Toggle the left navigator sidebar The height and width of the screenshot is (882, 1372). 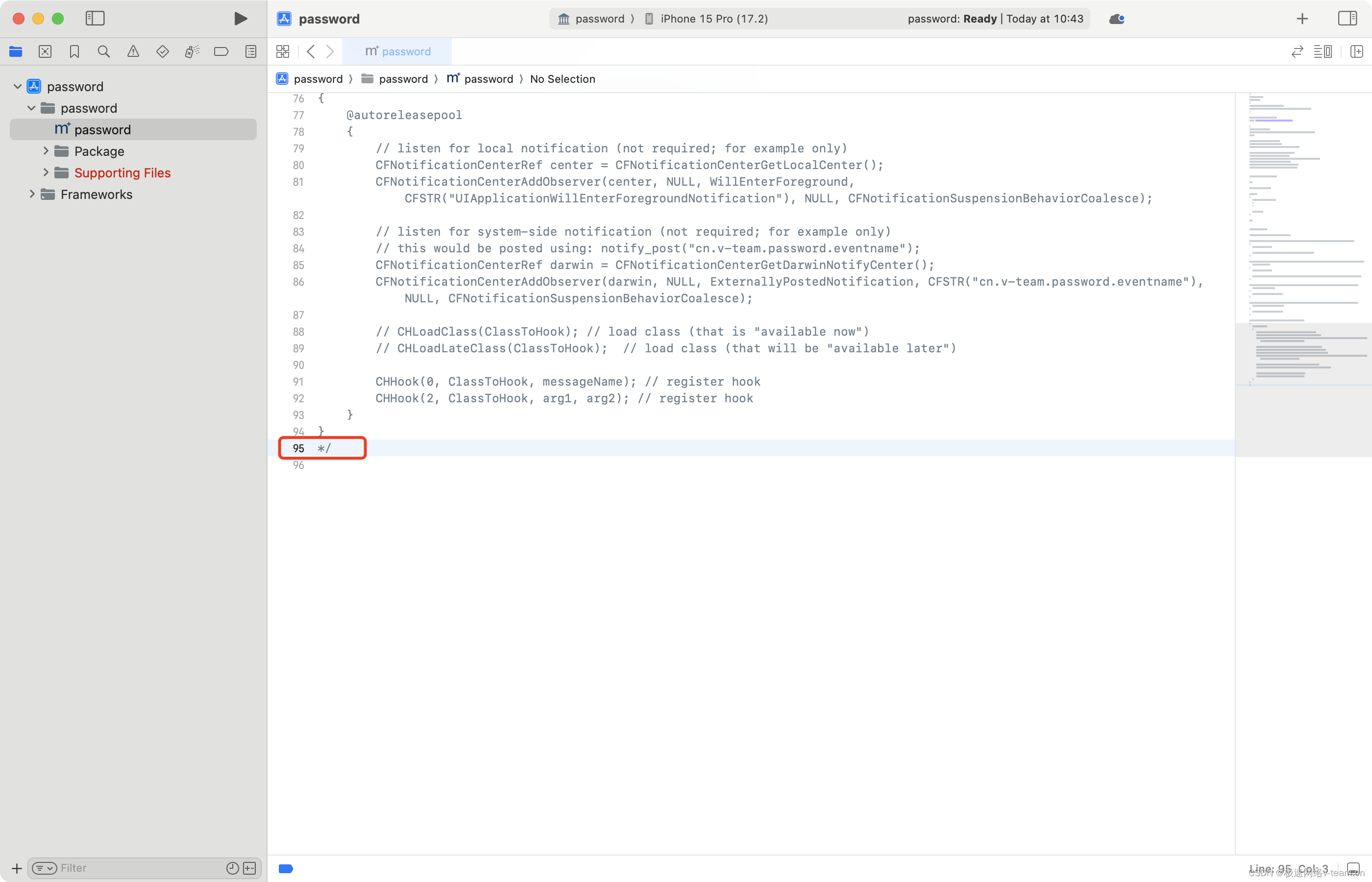[95, 18]
